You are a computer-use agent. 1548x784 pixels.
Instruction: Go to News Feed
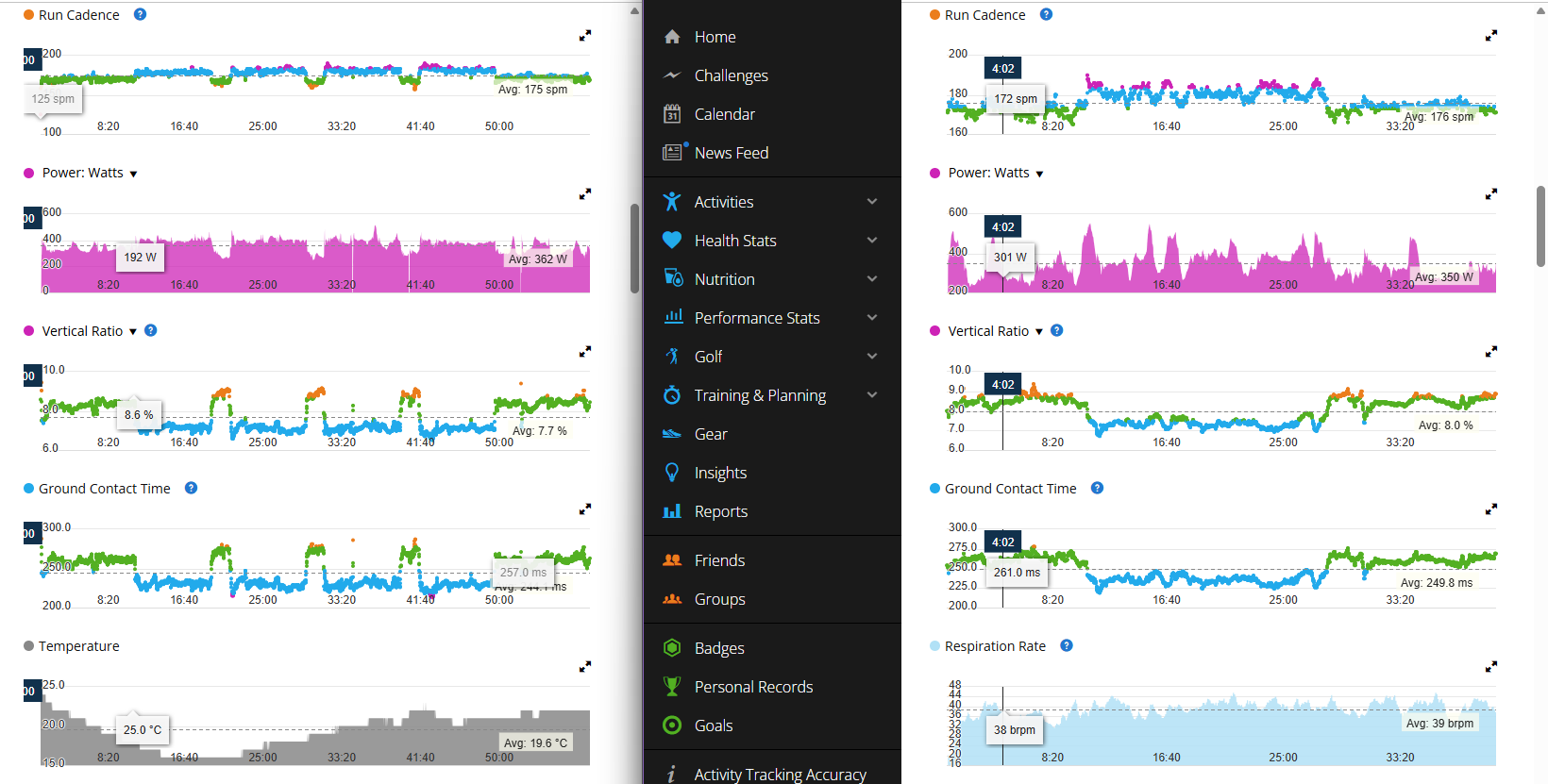(x=731, y=153)
